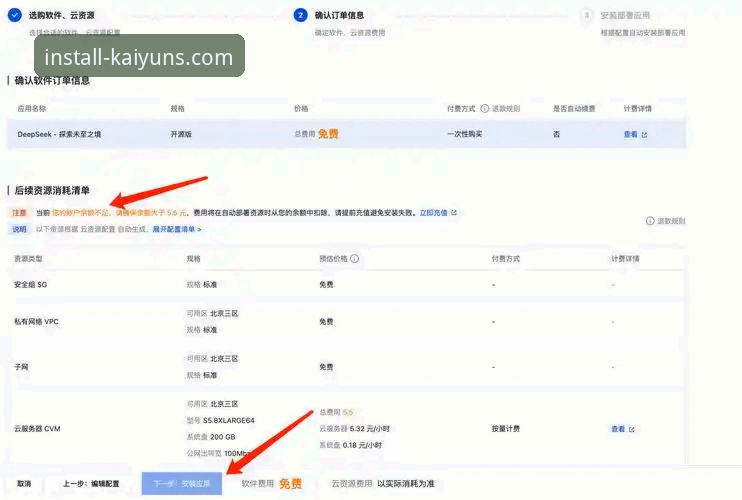Click 是否自动续费 column header
Viewport: 742px width, 500px height.
[x=574, y=108]
